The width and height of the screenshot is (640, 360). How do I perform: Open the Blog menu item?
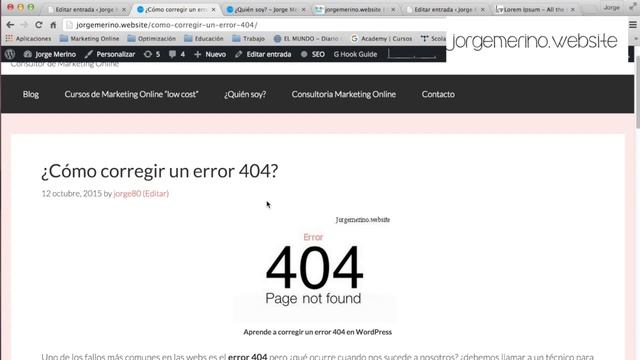tap(31, 94)
